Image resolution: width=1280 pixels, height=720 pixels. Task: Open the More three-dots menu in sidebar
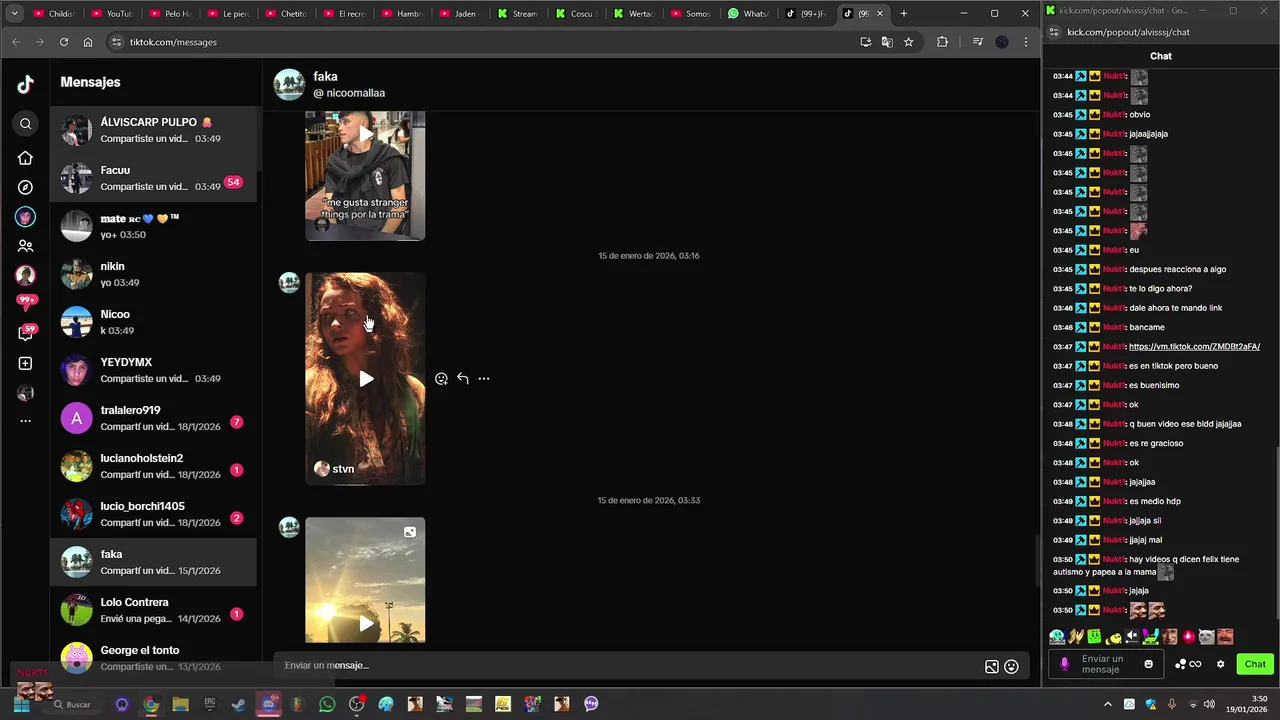(25, 421)
